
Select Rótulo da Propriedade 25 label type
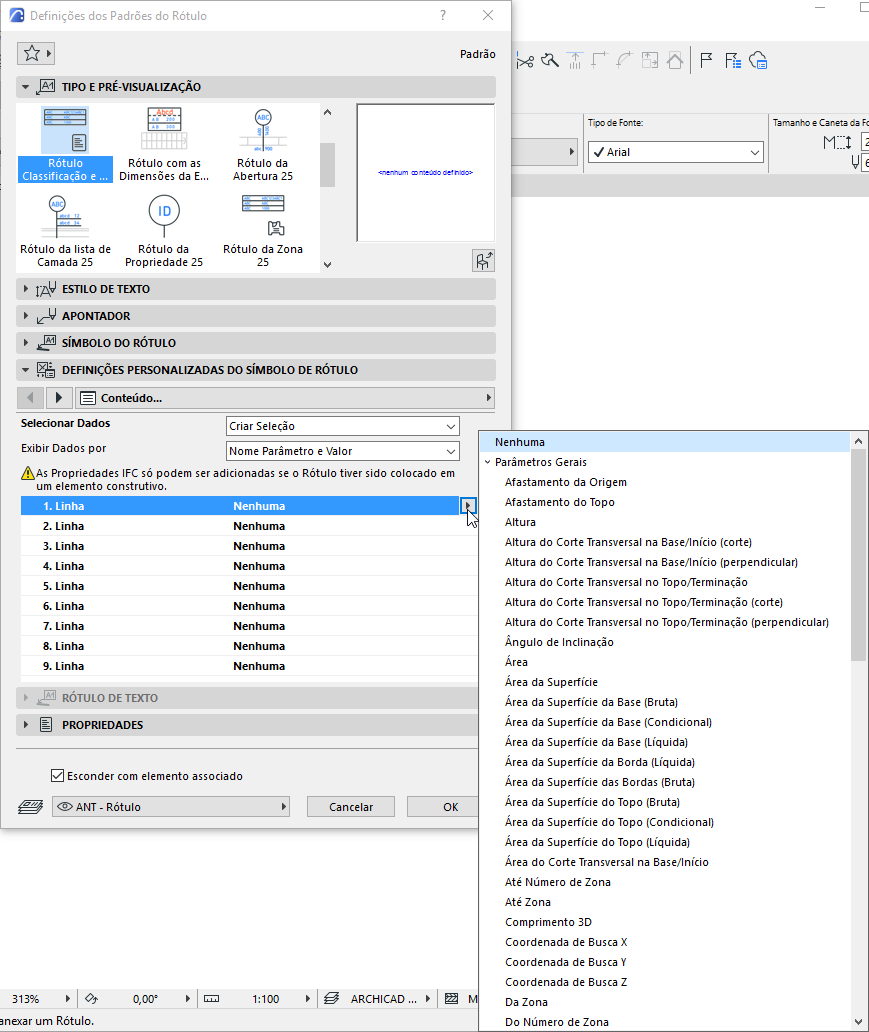tap(164, 232)
